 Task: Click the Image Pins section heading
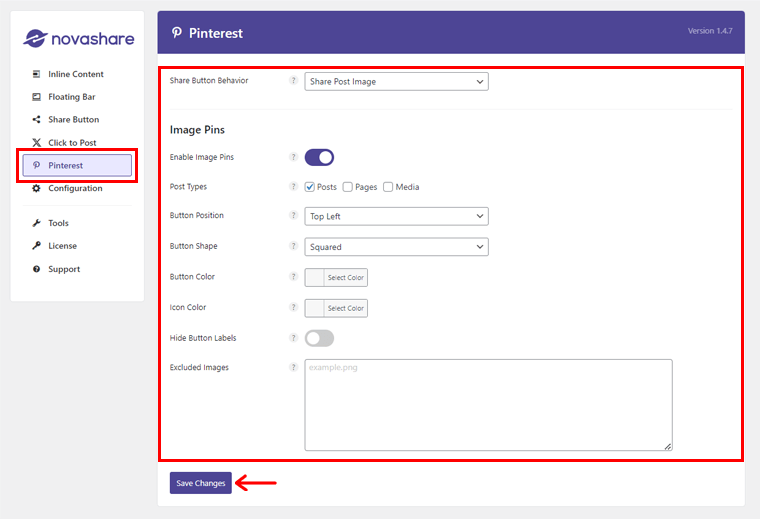[x=197, y=130]
